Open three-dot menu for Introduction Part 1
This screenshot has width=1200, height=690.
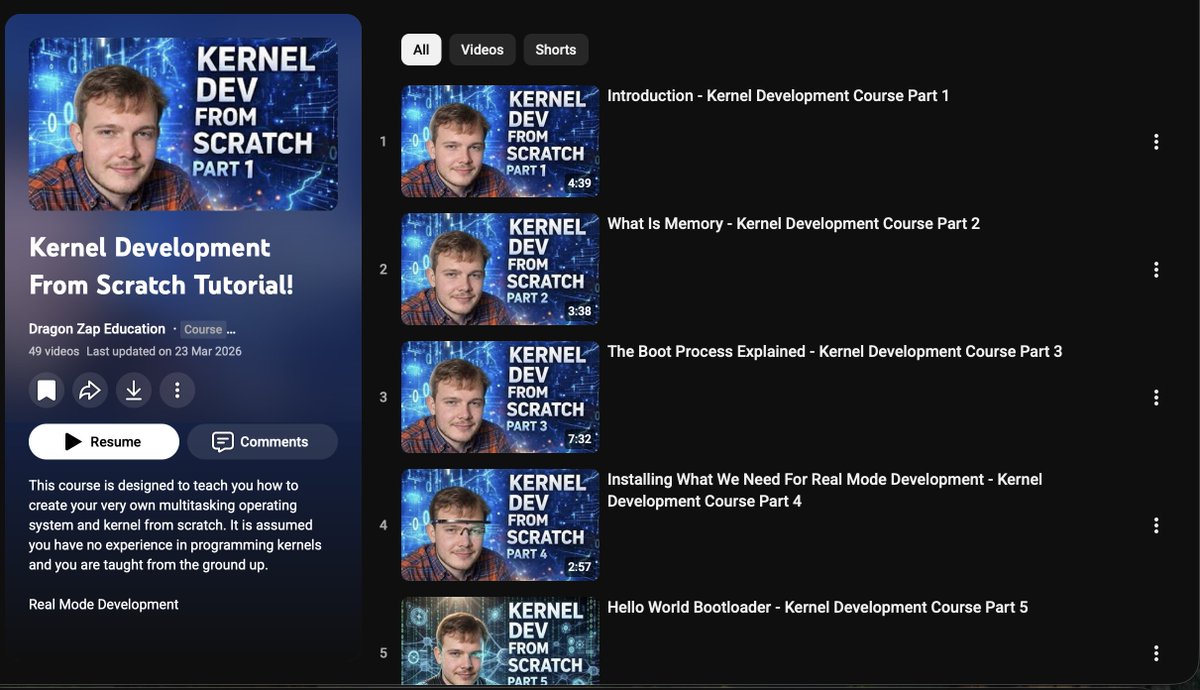coord(1156,142)
